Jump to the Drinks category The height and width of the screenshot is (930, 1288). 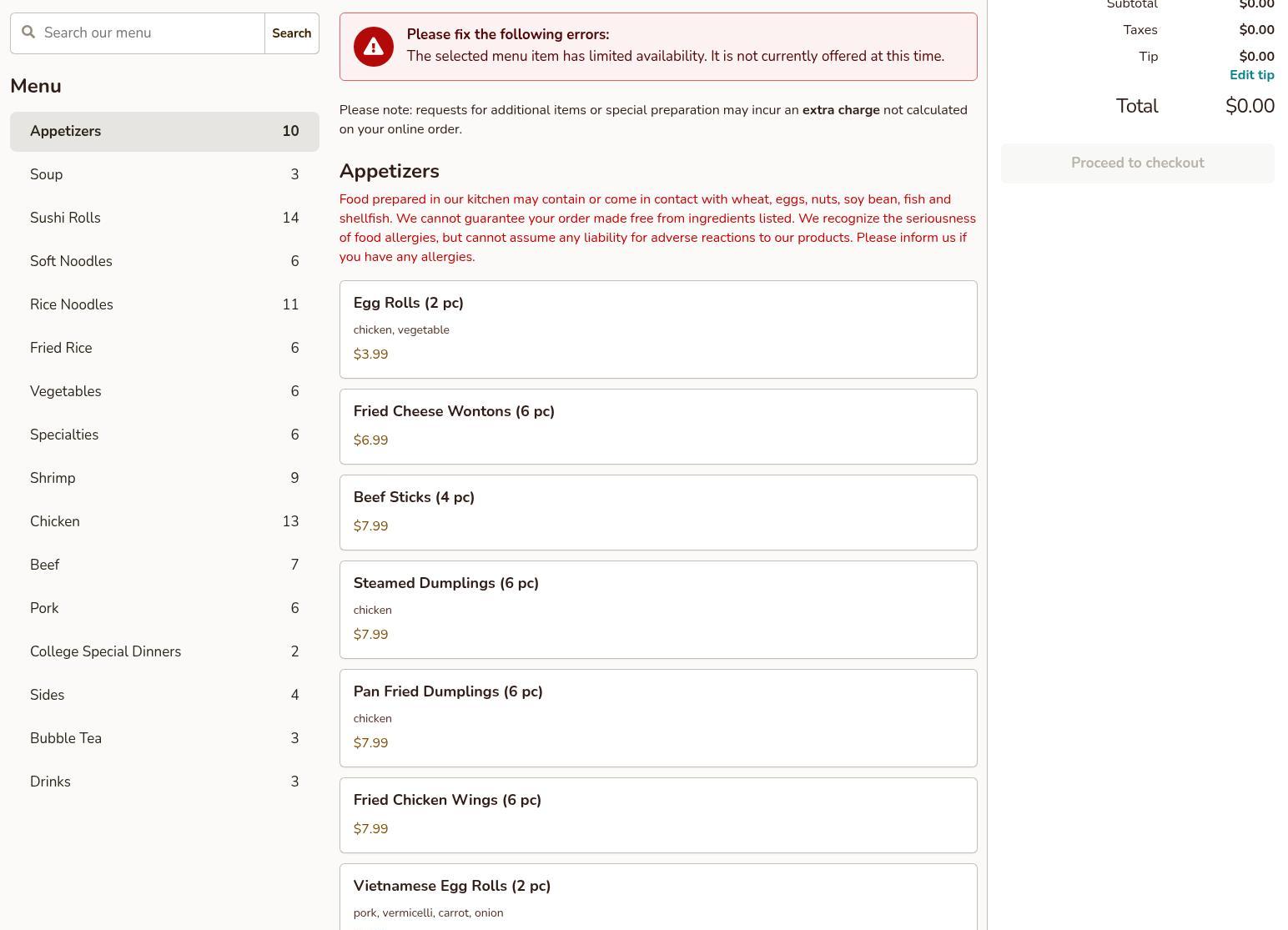click(164, 782)
